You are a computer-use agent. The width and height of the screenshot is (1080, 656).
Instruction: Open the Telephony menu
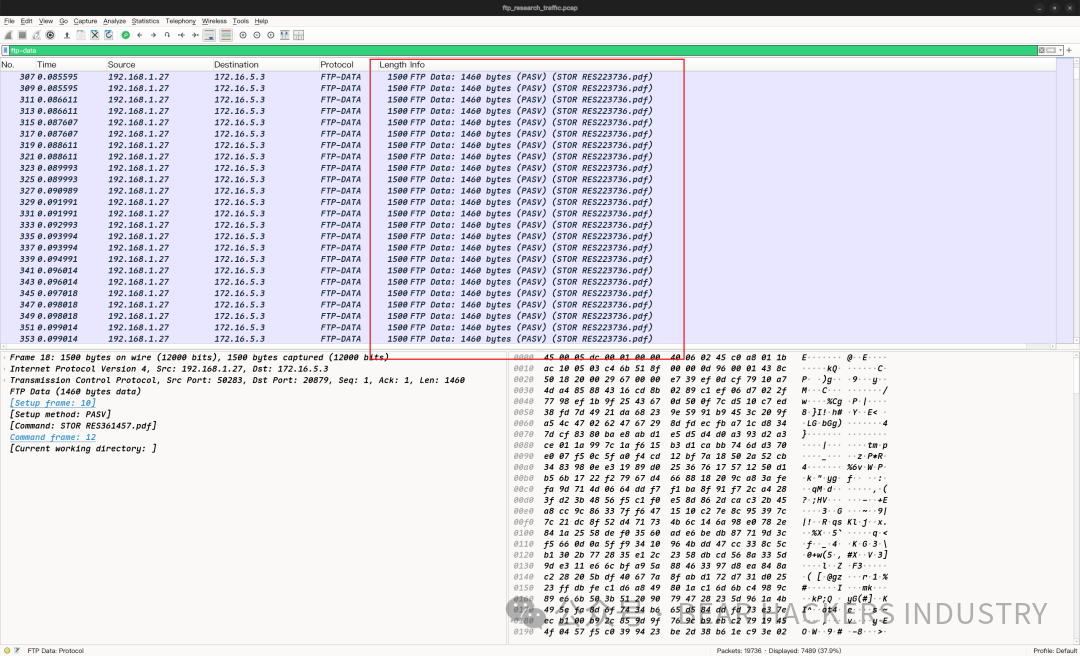coord(180,21)
